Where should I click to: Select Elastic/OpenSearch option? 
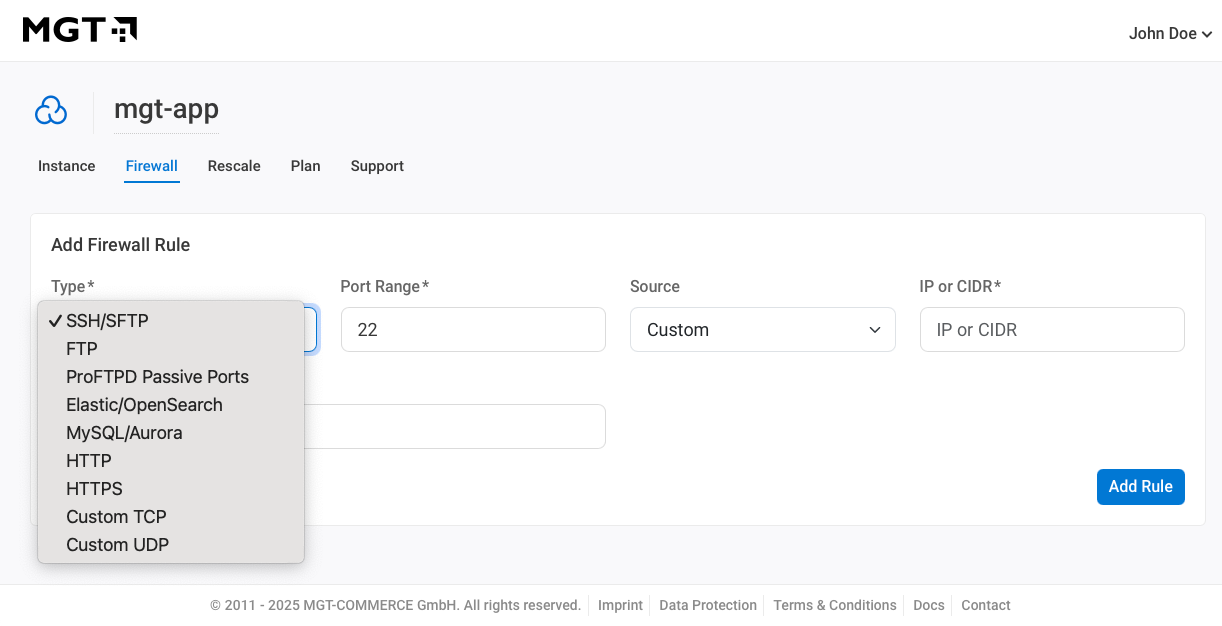point(171,405)
